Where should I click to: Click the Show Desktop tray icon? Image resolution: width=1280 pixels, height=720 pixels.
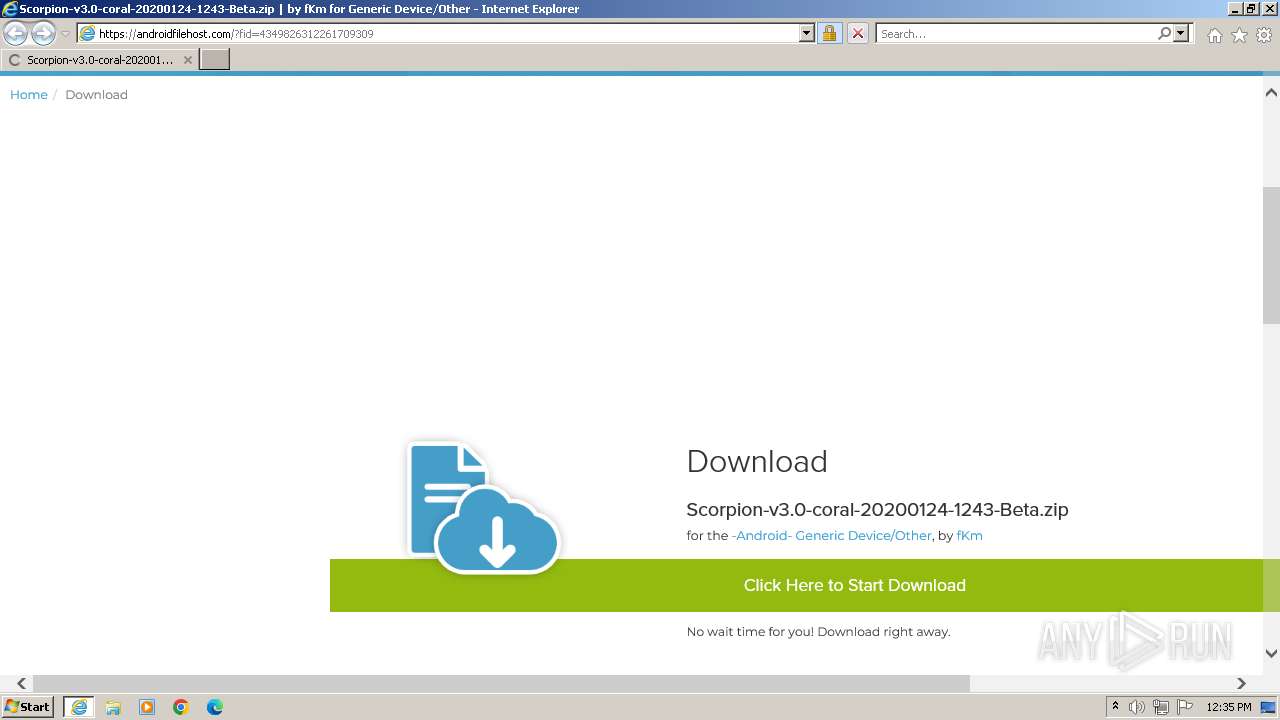[x=1268, y=707]
